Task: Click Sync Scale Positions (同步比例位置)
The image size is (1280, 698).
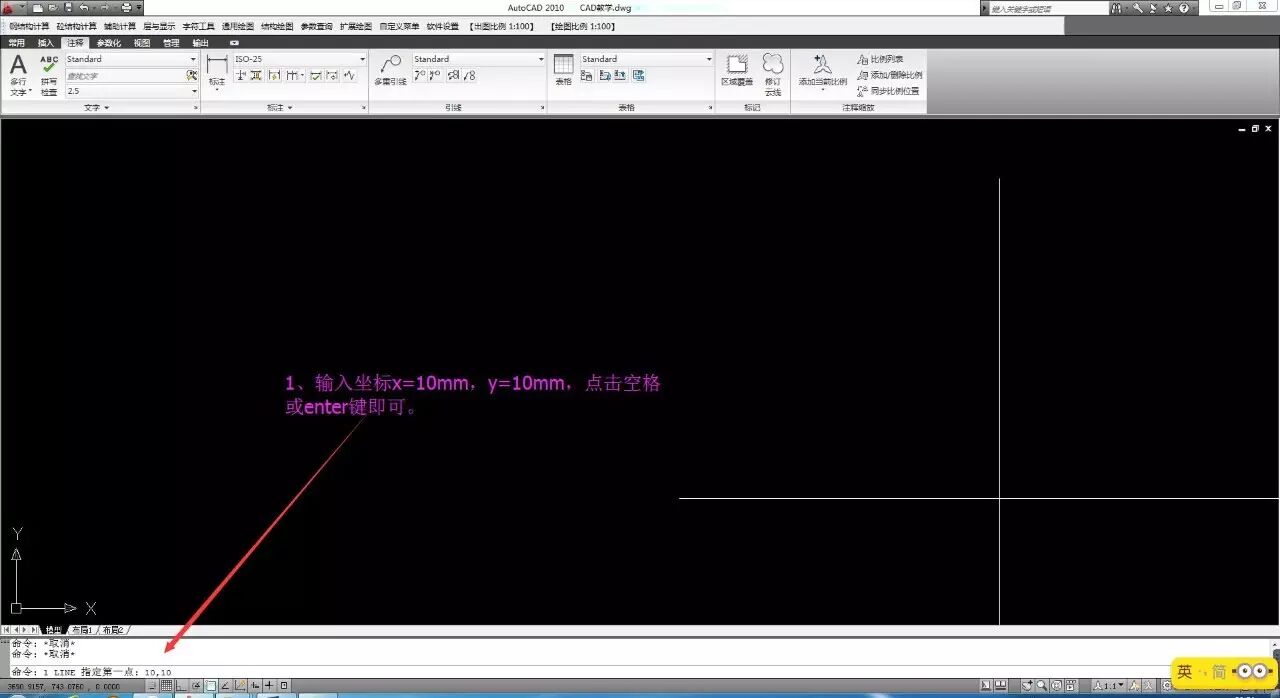Action: 888,91
